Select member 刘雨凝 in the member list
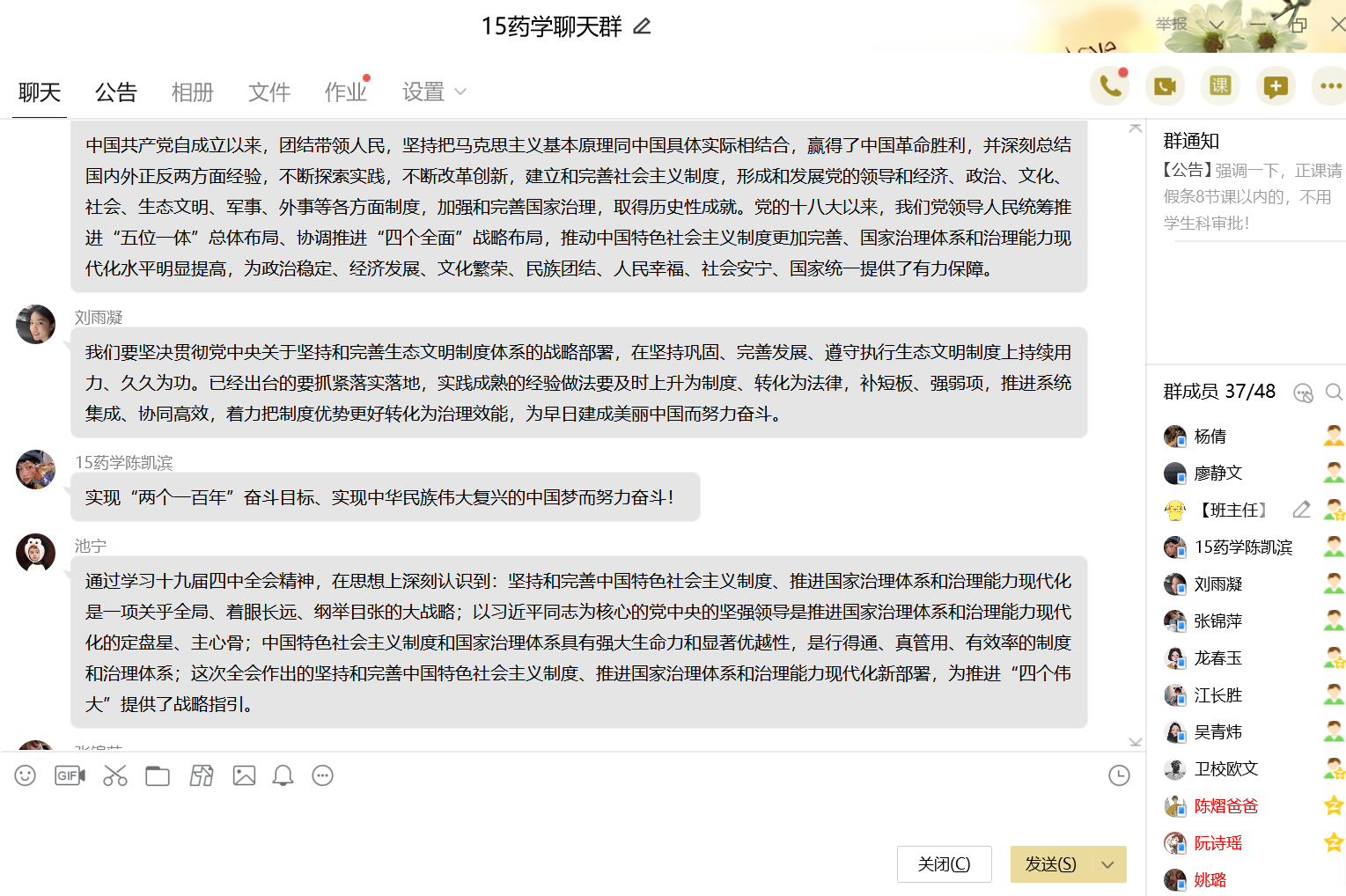The width and height of the screenshot is (1346, 896). click(x=1217, y=584)
